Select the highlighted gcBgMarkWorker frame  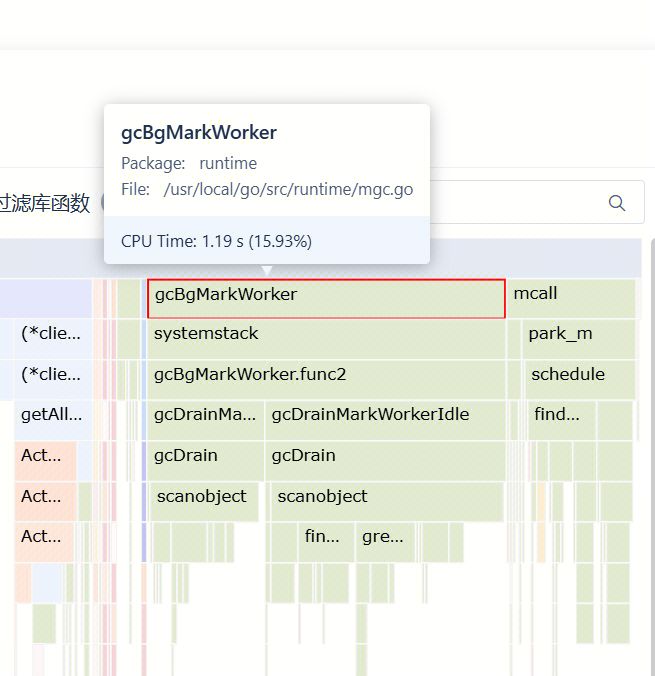(x=326, y=298)
